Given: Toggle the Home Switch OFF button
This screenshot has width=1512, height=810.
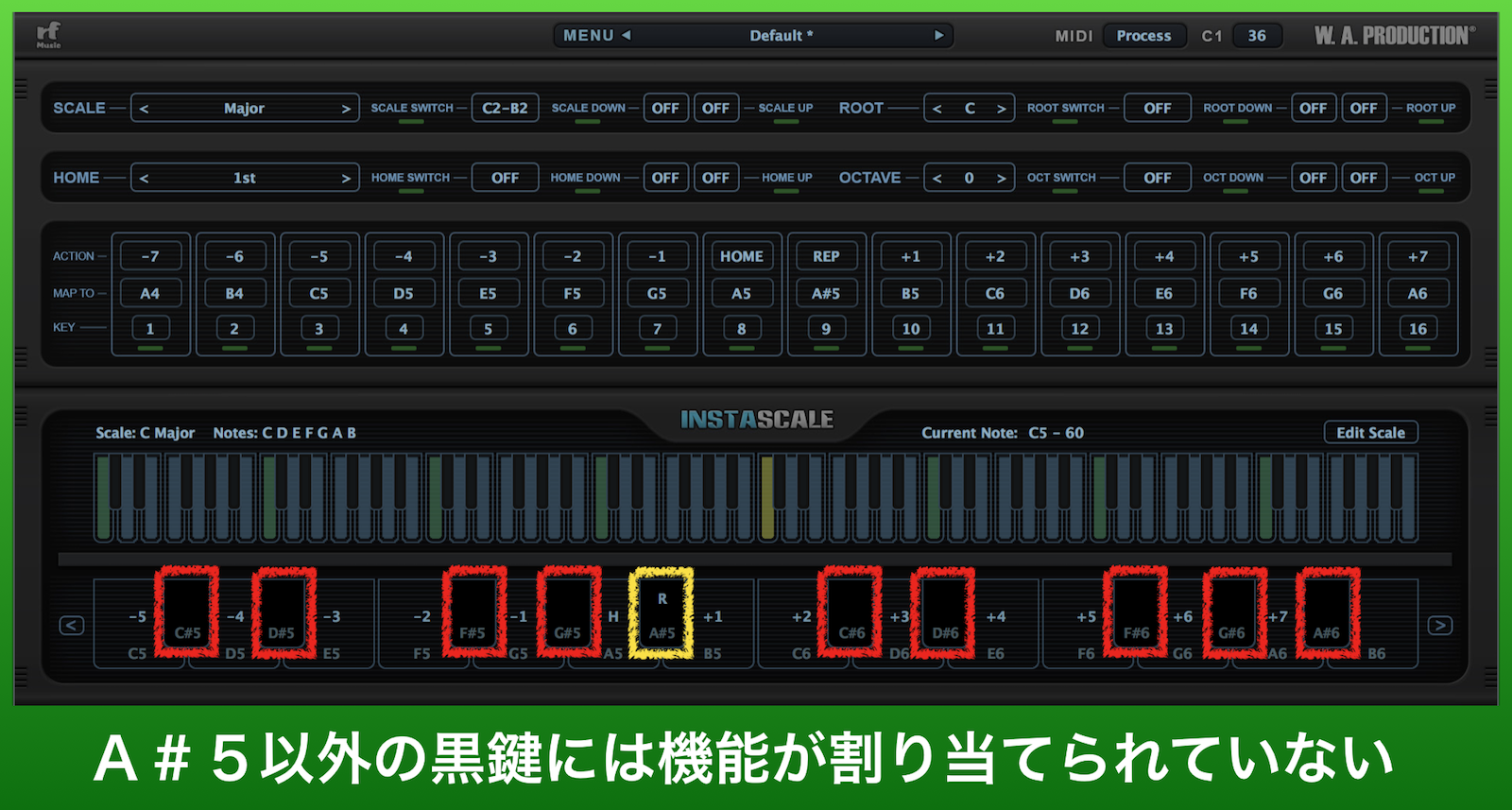Looking at the screenshot, I should (x=505, y=178).
